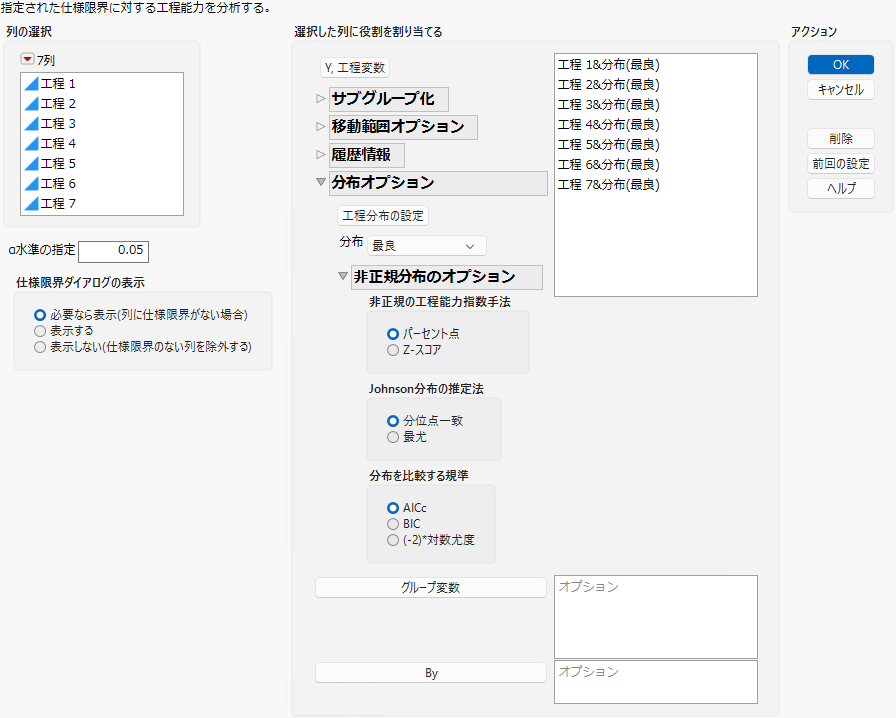896x718 pixels.
Task: Click the By optional drop box
Action: (656, 682)
